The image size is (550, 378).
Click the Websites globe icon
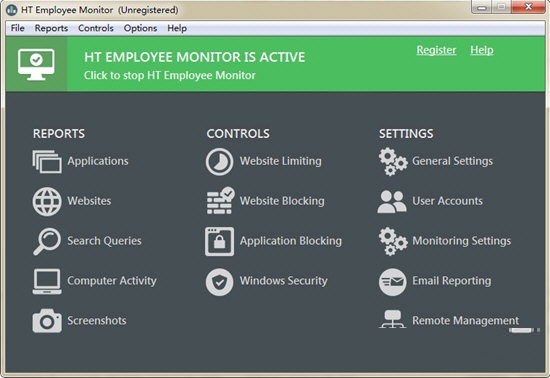point(47,201)
